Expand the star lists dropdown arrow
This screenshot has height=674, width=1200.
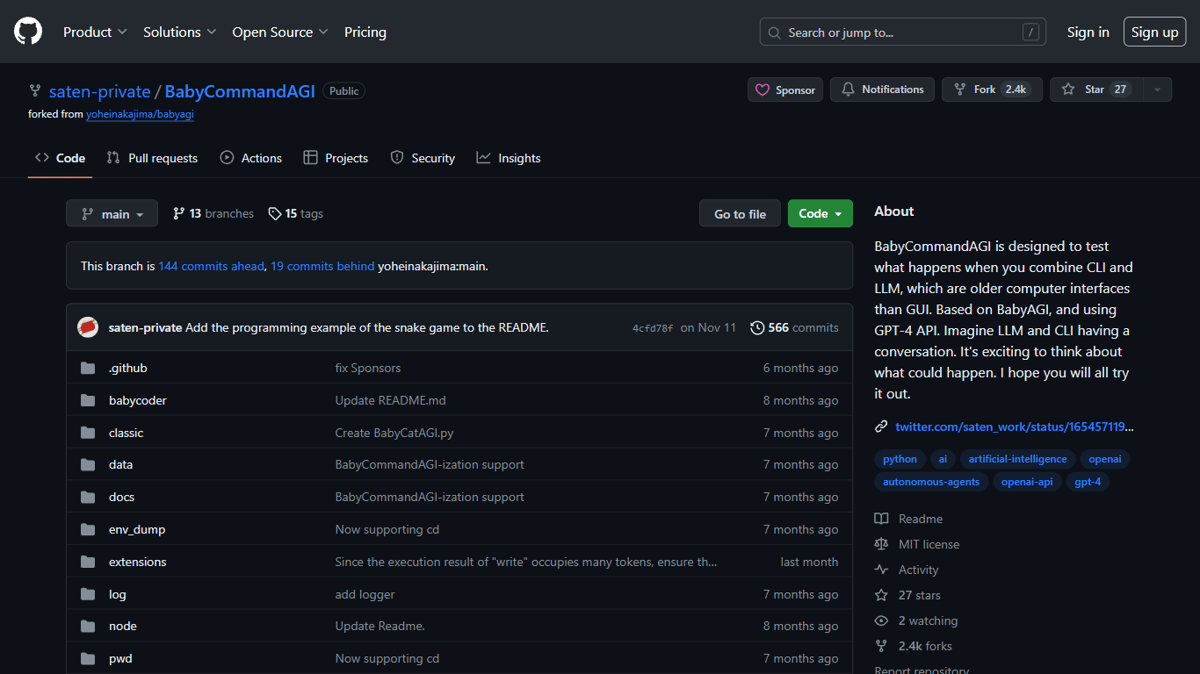[x=1157, y=90]
